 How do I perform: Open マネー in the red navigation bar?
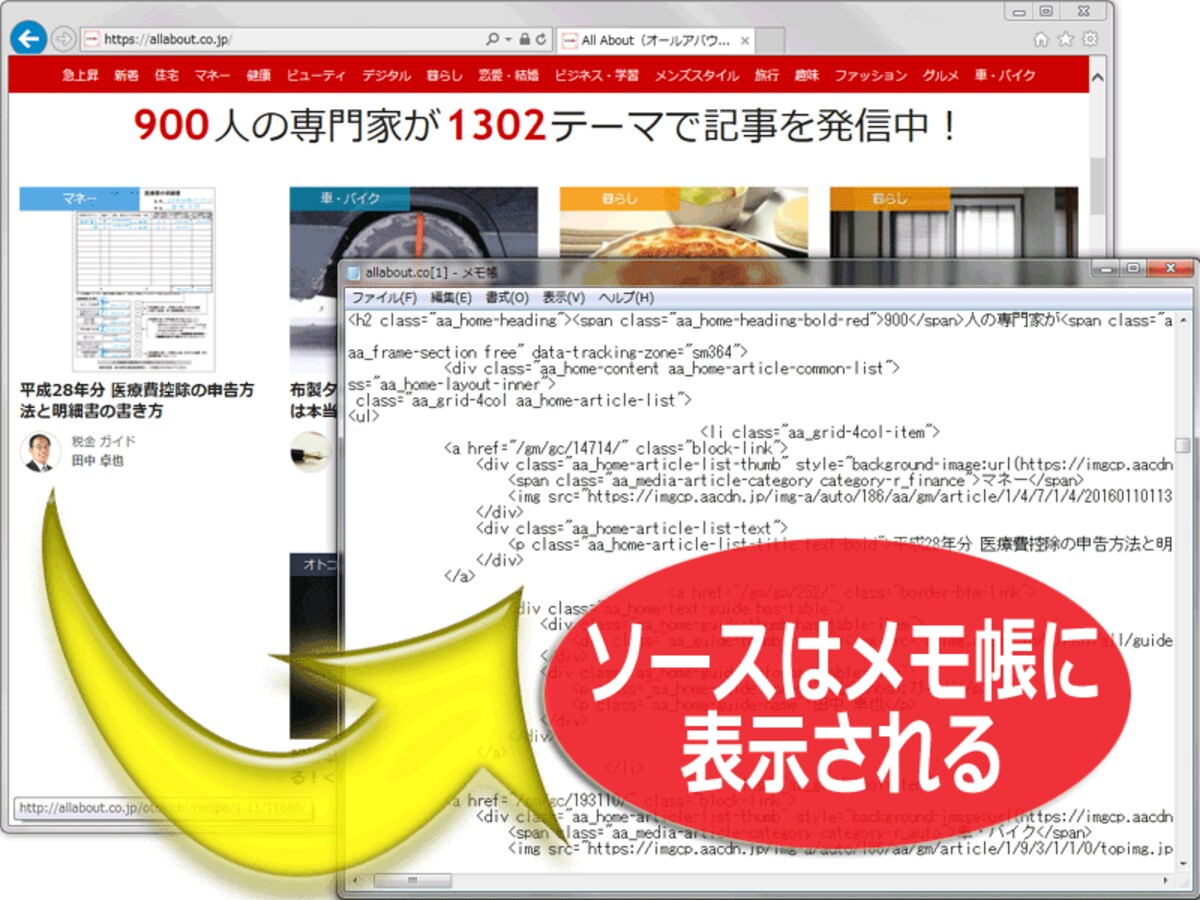(213, 75)
